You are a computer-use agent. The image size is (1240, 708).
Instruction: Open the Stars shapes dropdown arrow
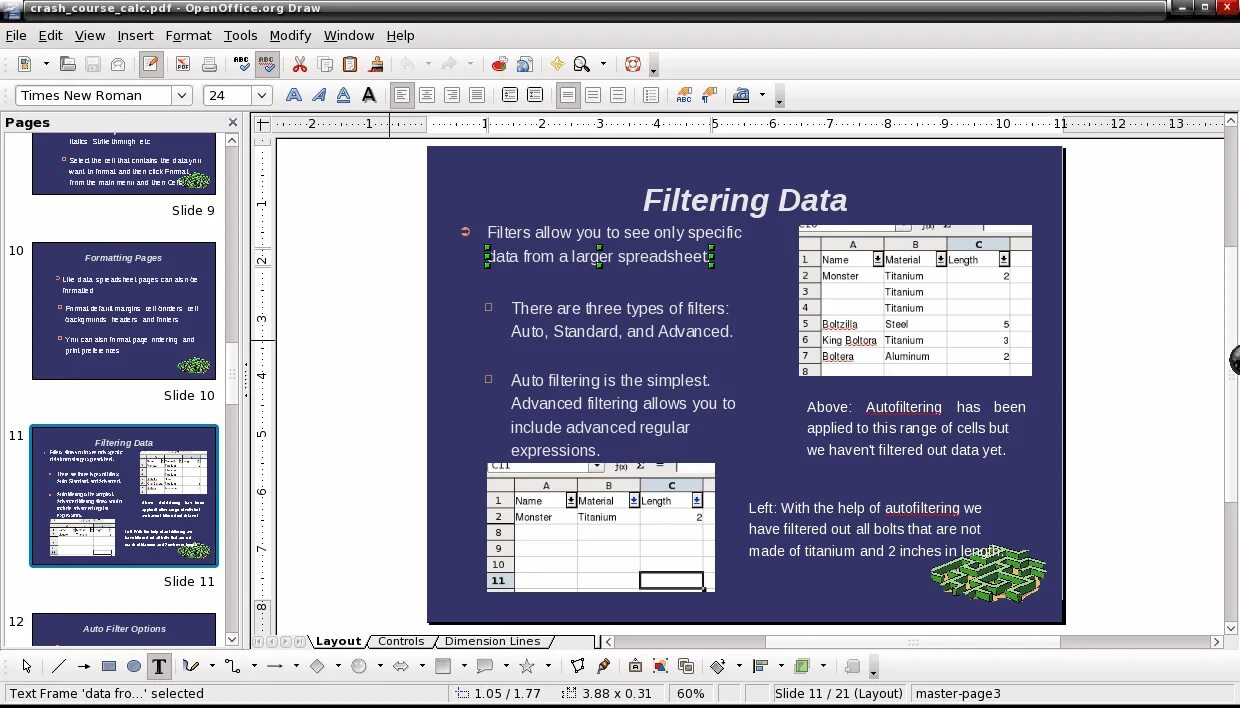click(548, 666)
